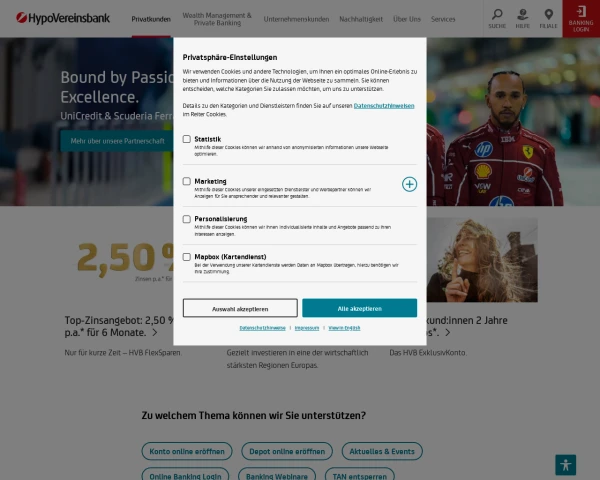Accept all cookies with Alle akzeptieren

click(x=359, y=308)
